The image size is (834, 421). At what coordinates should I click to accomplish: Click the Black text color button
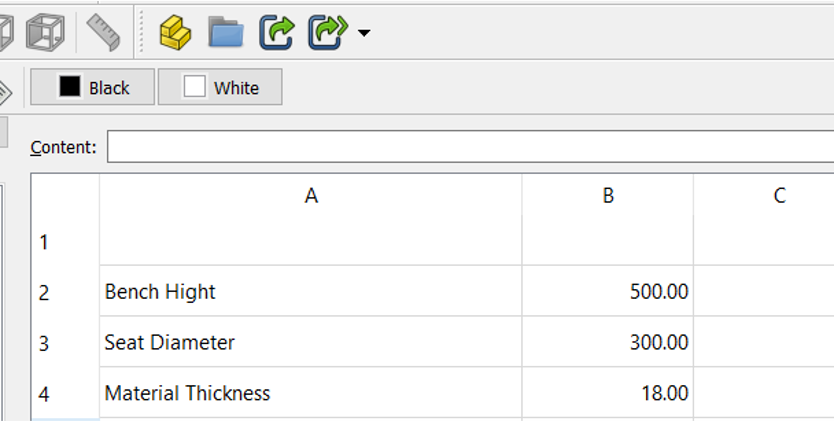93,87
